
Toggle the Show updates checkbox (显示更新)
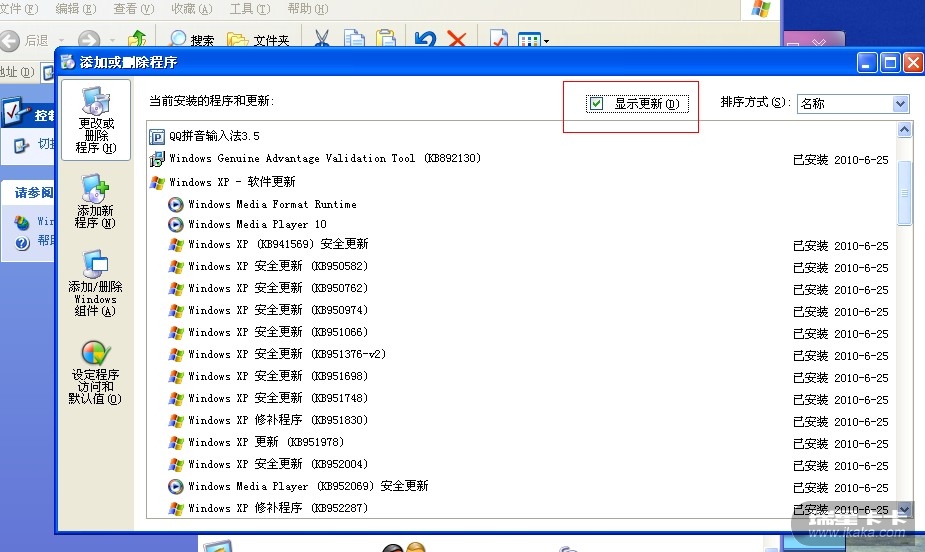596,104
